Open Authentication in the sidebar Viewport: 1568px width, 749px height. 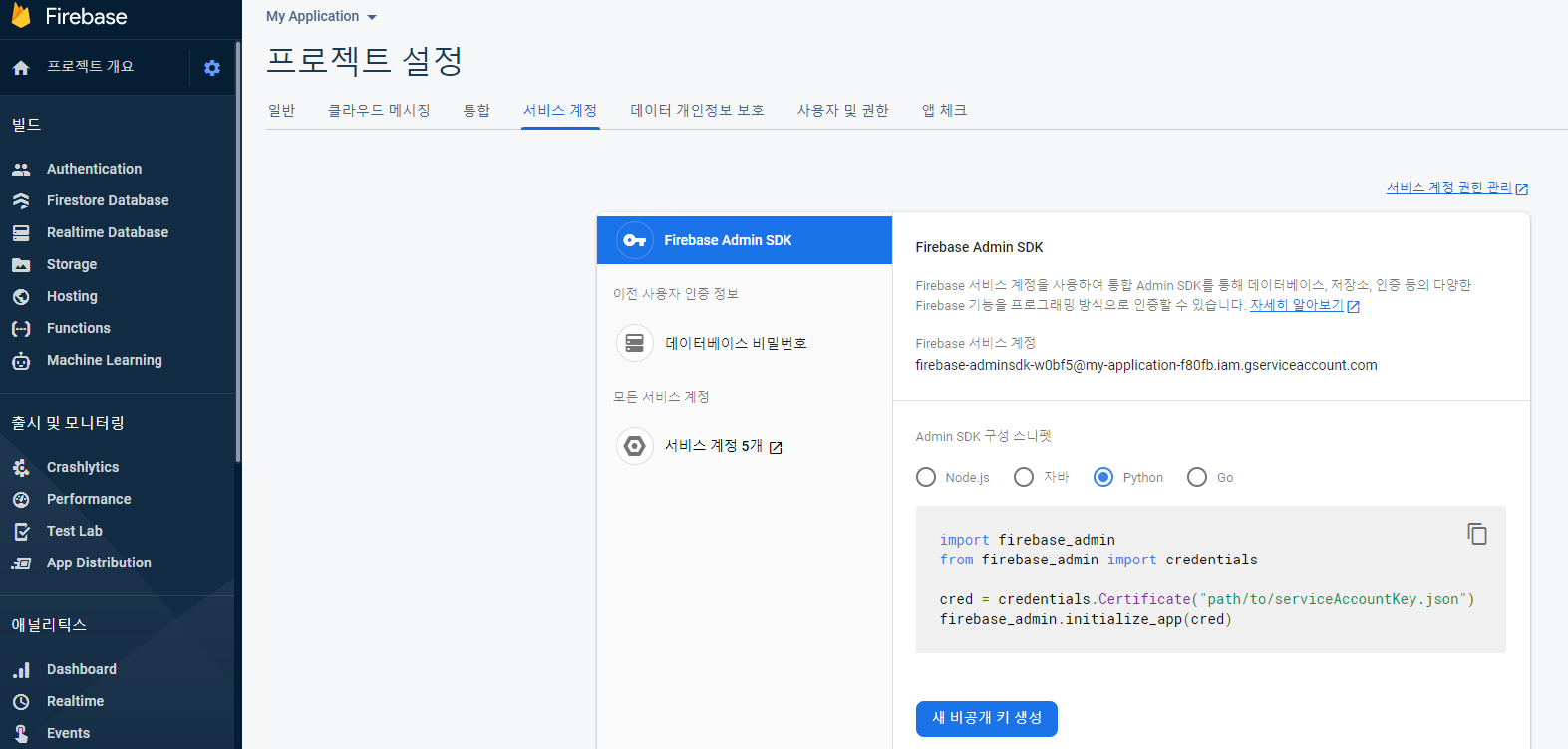click(x=95, y=169)
